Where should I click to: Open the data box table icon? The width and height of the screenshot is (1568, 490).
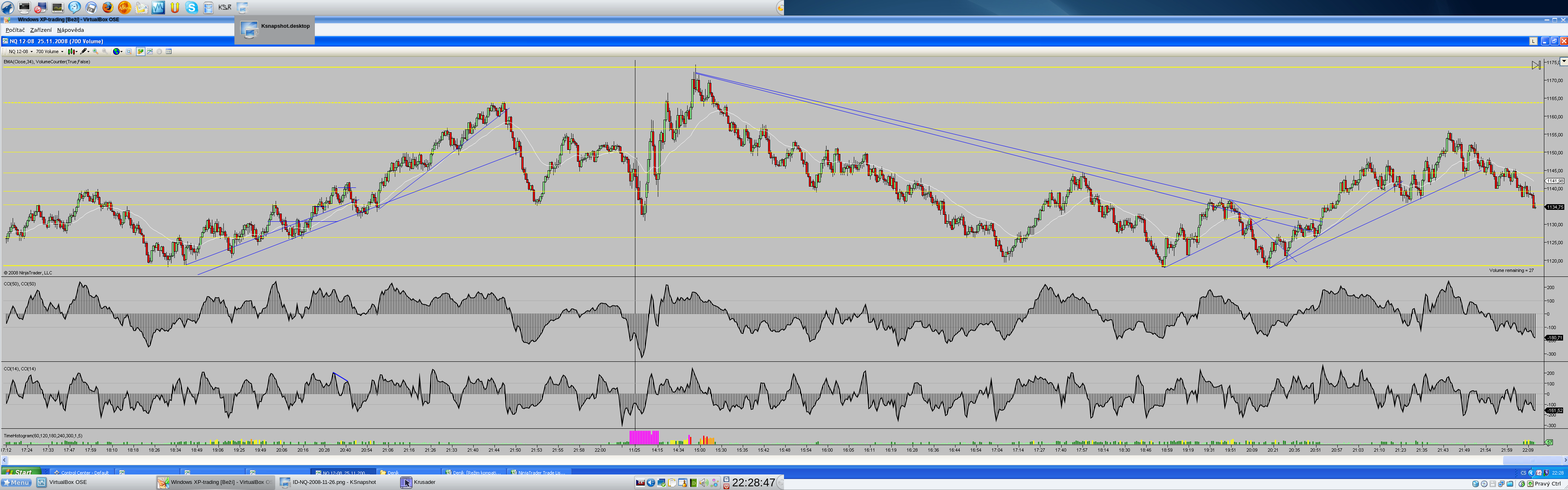[169, 52]
